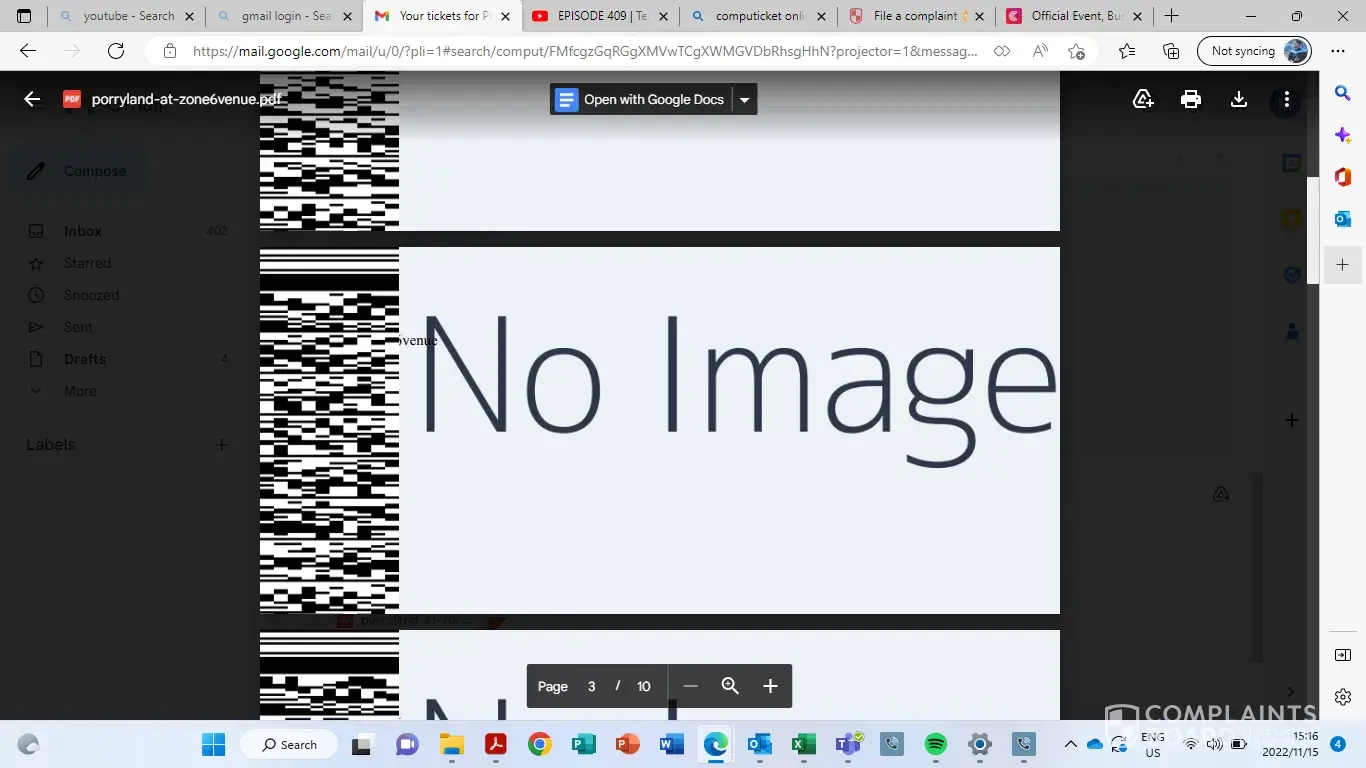Close the youtube - Search tab
This screenshot has height=768, width=1366.
tap(189, 16)
